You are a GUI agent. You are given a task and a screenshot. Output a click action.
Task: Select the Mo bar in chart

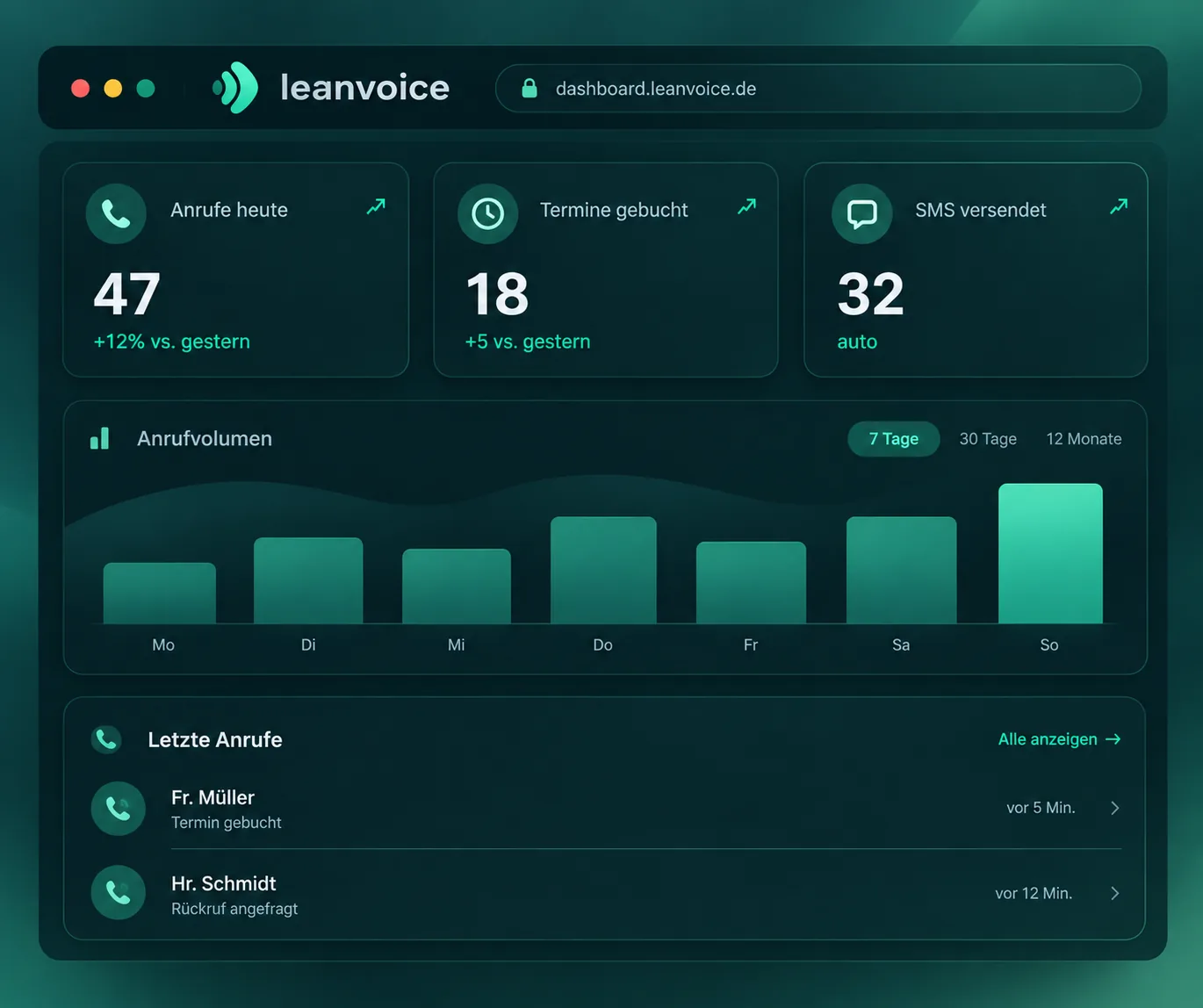[160, 594]
